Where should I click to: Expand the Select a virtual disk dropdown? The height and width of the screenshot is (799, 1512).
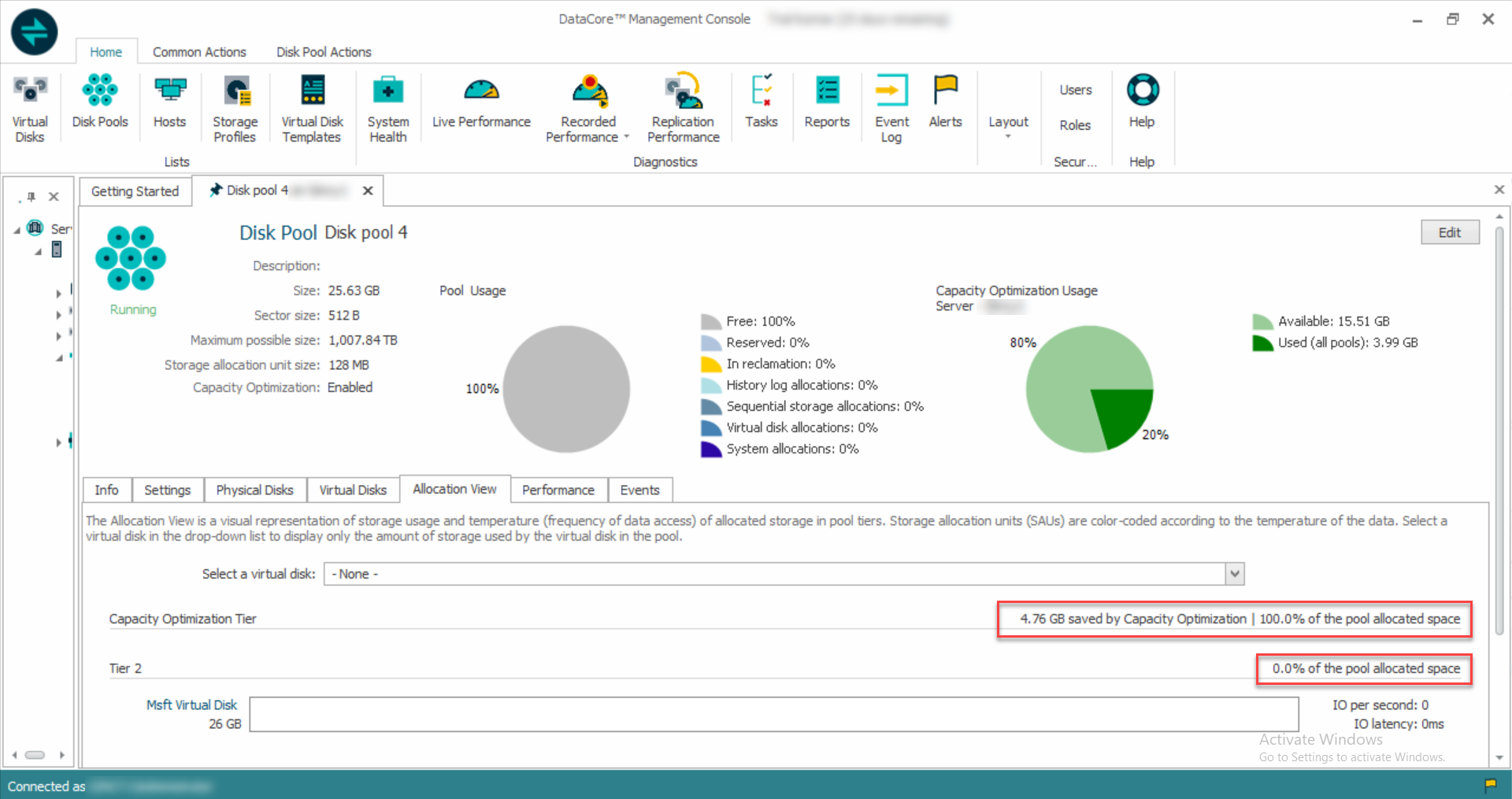[1235, 574]
